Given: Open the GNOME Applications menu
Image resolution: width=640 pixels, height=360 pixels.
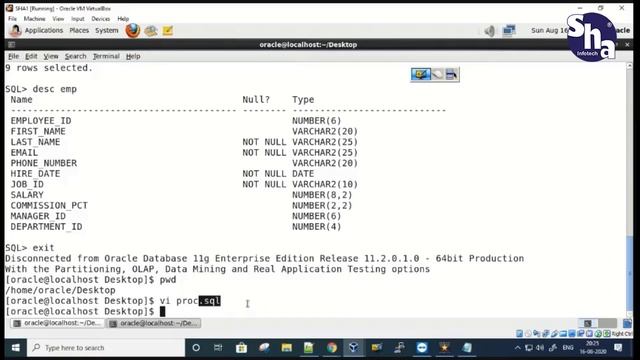Looking at the screenshot, I should (x=44, y=31).
